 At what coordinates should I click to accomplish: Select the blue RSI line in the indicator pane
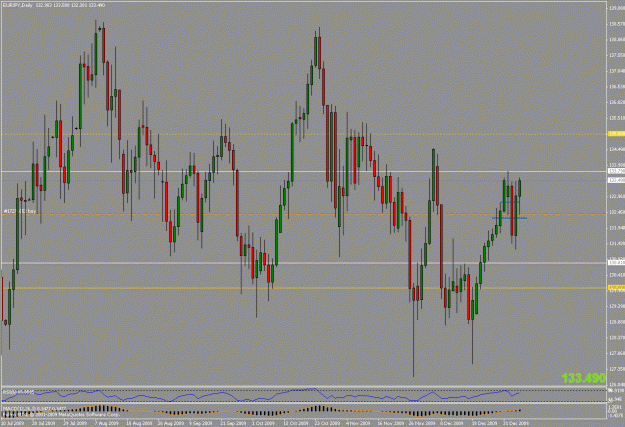(259, 395)
